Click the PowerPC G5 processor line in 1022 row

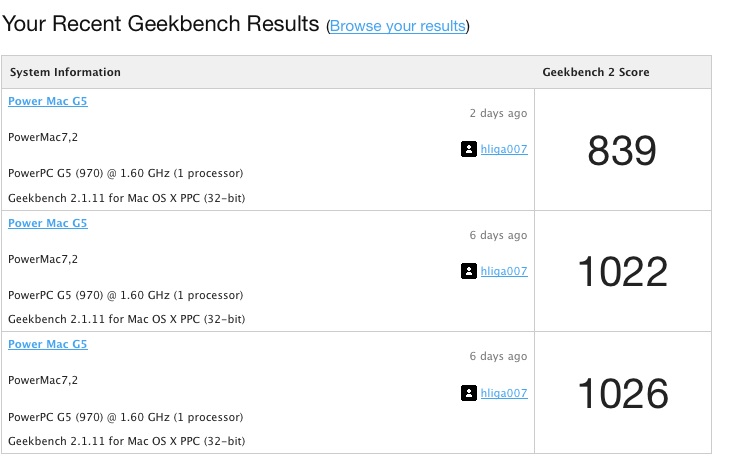126,295
